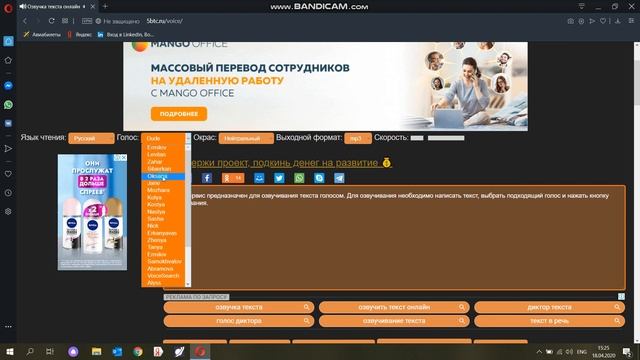The width and height of the screenshot is (640, 360).
Task: Open the Opera sidebar home panel
Action: tap(8, 41)
